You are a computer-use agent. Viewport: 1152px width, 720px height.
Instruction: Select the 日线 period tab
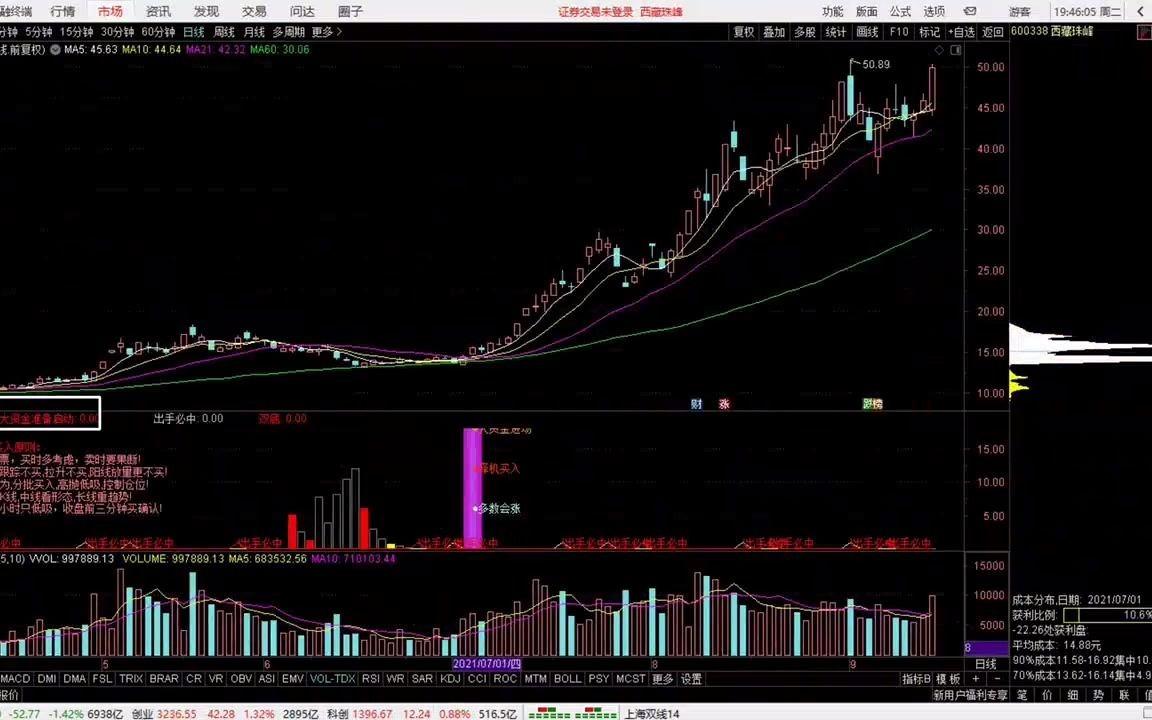195,31
